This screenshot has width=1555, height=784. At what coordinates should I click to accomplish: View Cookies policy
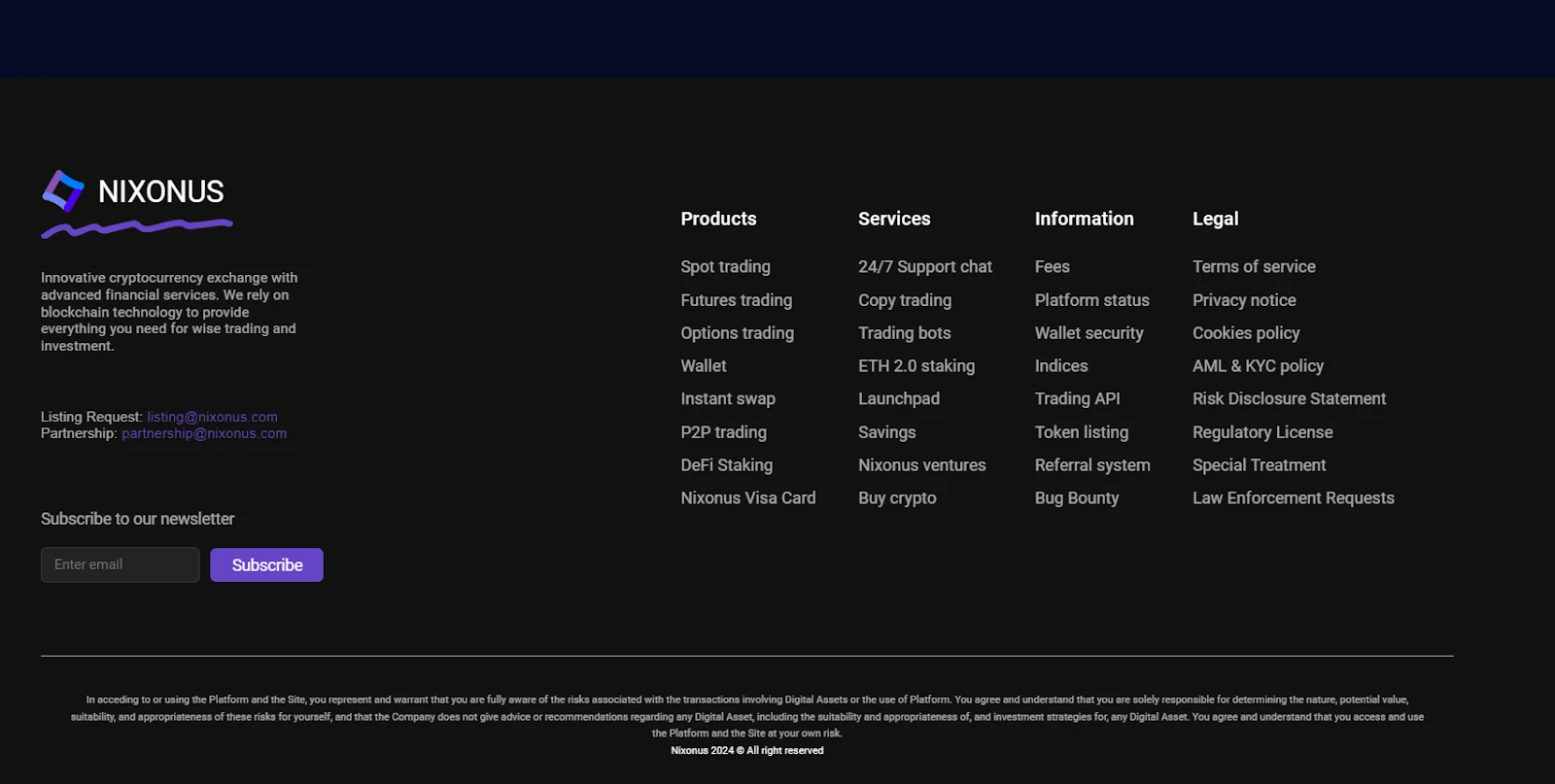(x=1246, y=333)
